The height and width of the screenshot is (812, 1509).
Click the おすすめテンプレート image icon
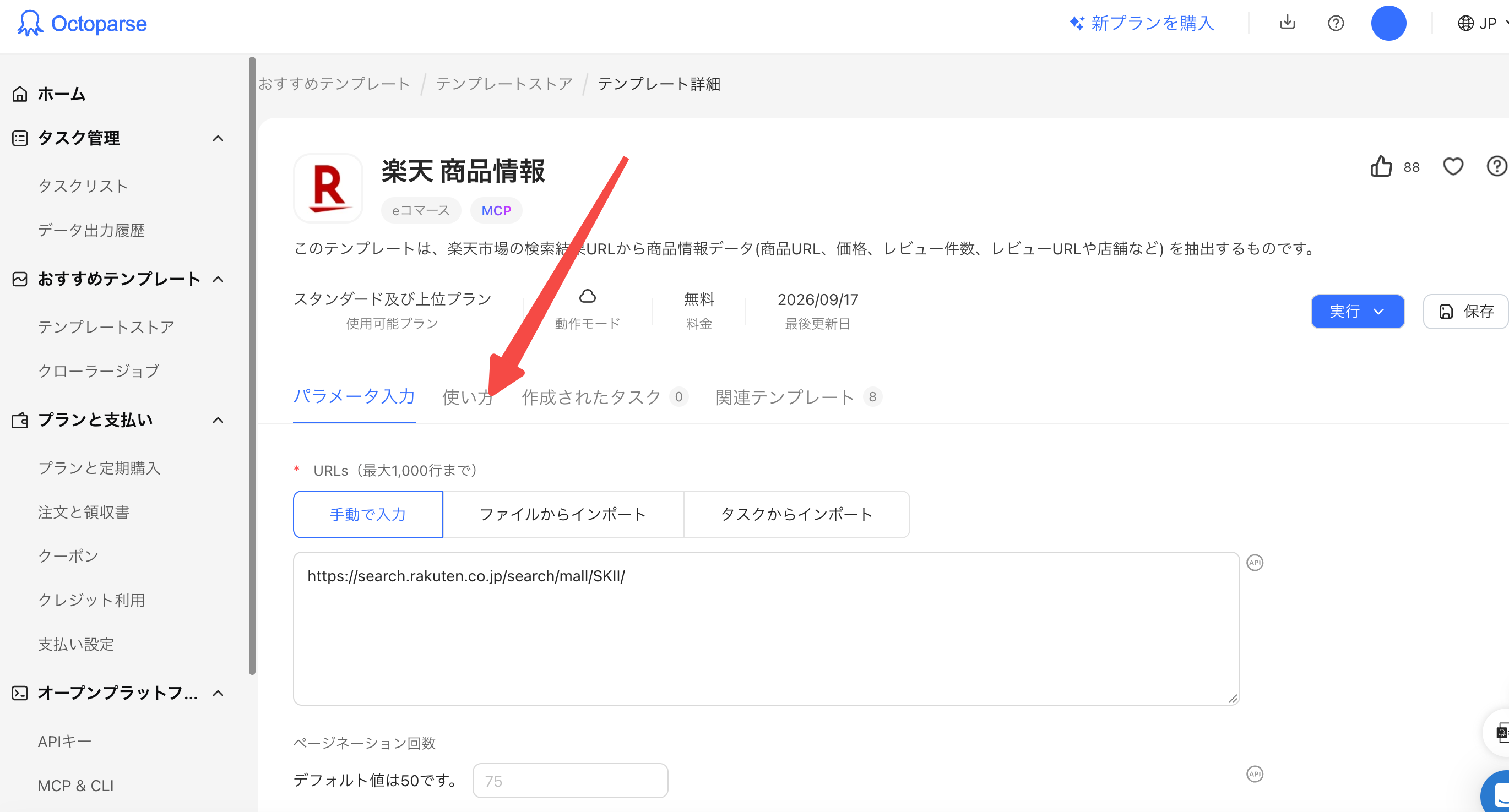tap(20, 279)
